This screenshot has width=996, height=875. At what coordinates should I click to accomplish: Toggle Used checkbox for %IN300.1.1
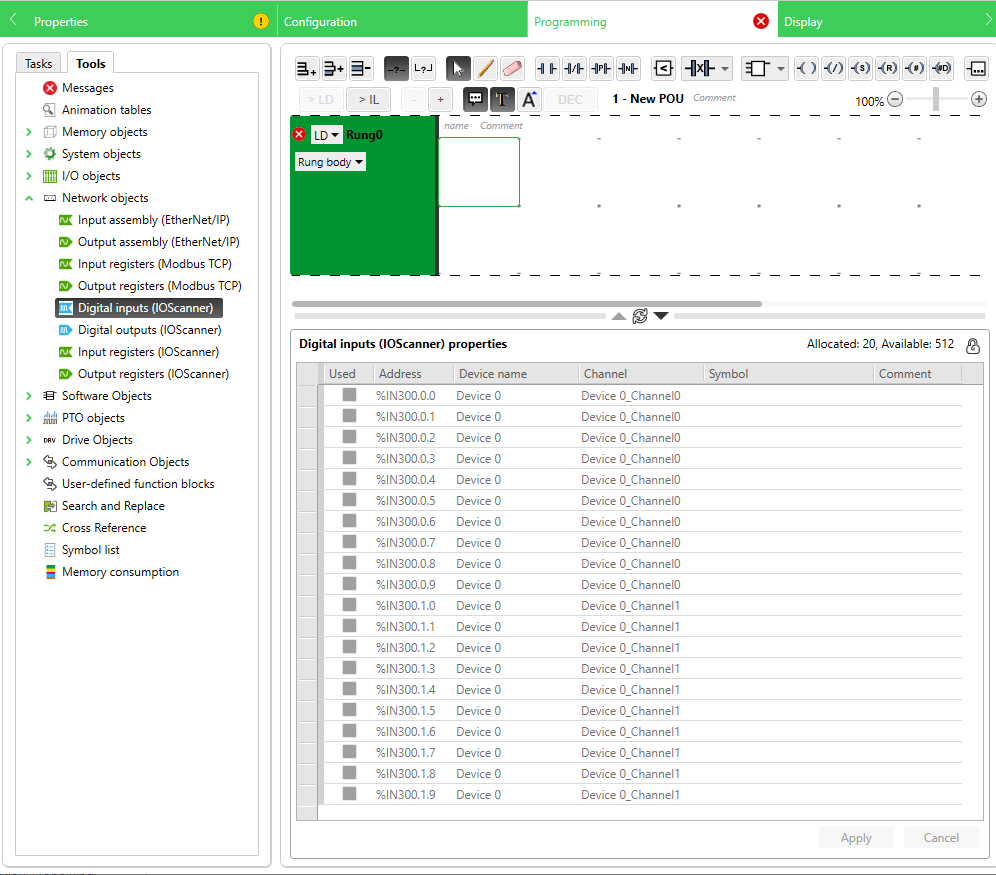349,625
